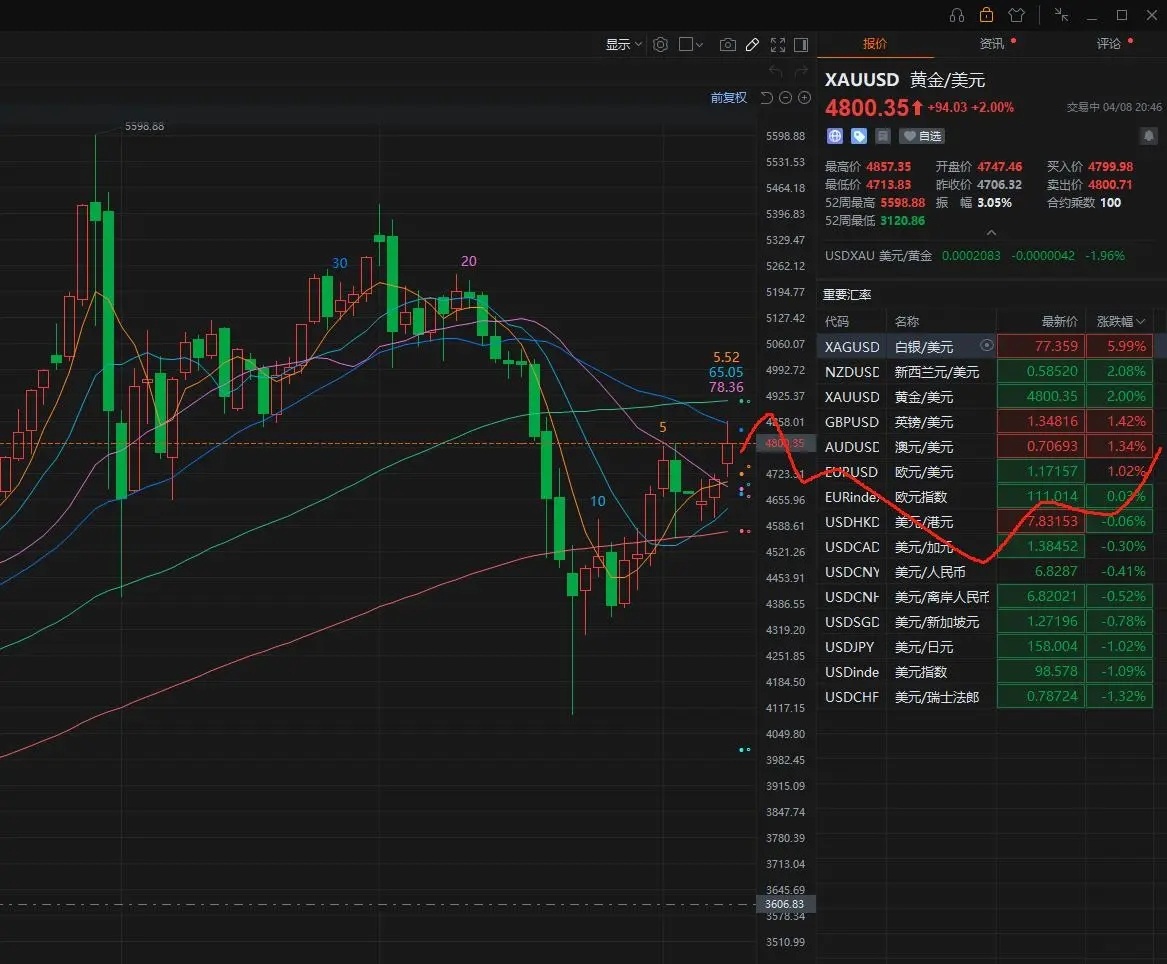The width and height of the screenshot is (1167, 964).
Task: Open the skin theme shirt icon
Action: [1017, 15]
